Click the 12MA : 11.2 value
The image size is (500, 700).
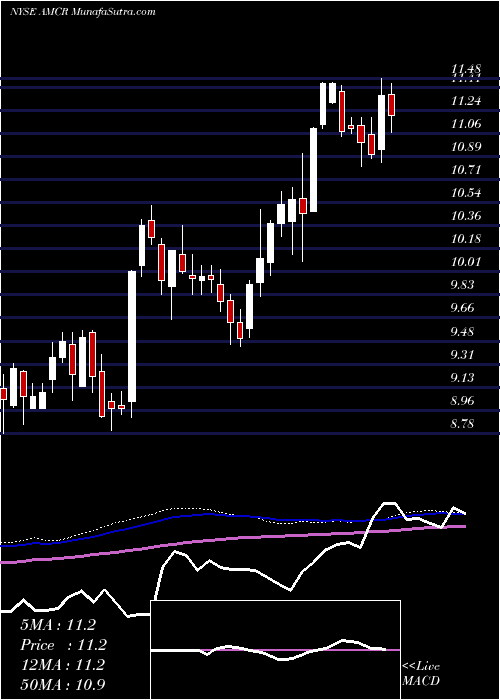62,665
